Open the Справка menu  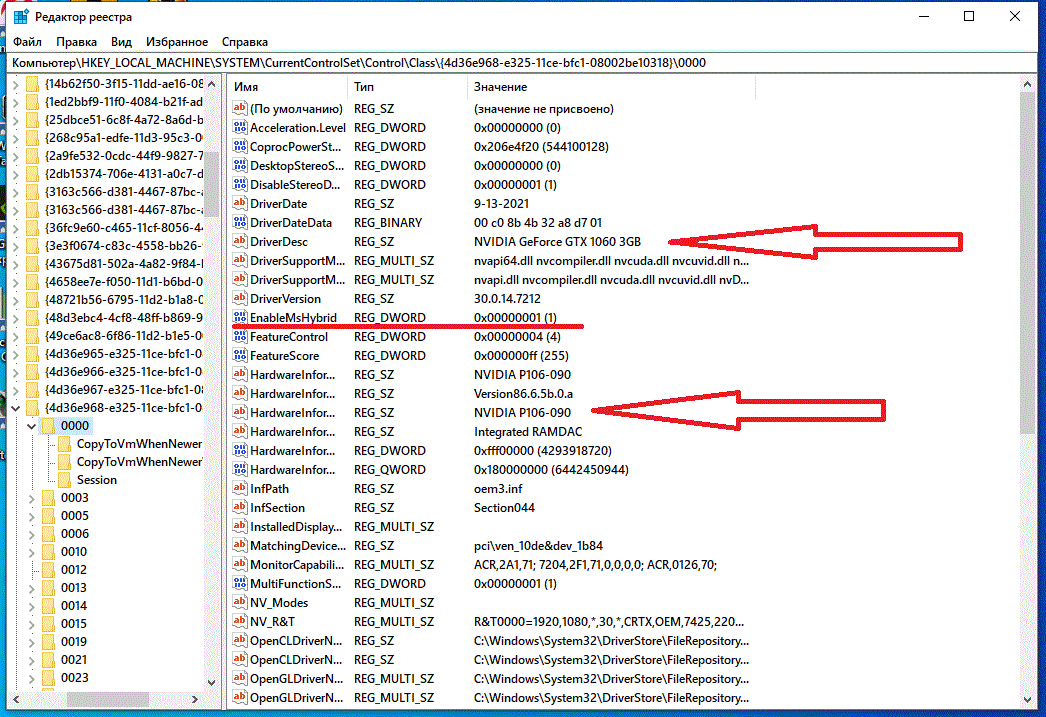[x=245, y=41]
